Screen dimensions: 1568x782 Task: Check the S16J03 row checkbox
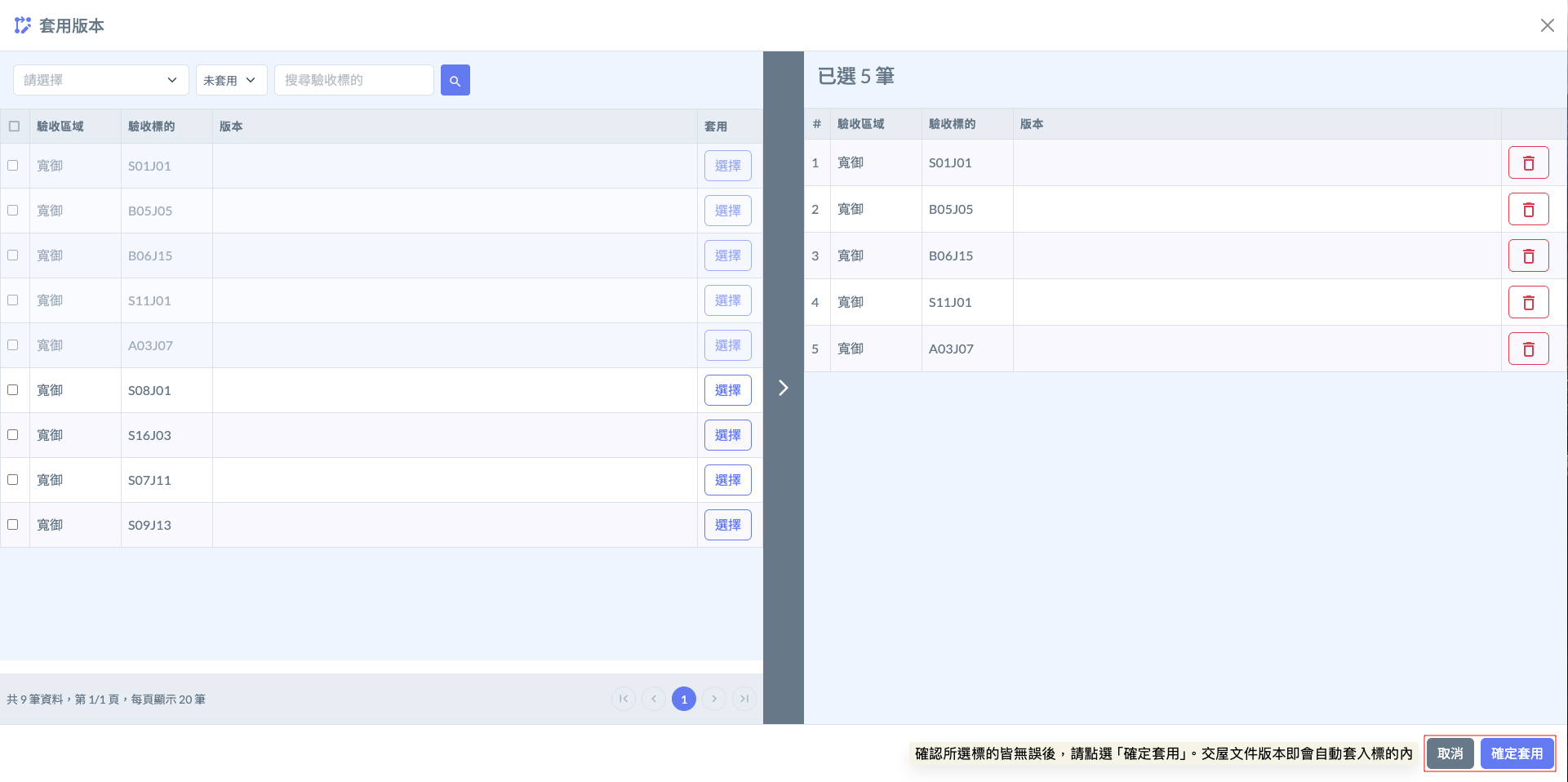13,435
